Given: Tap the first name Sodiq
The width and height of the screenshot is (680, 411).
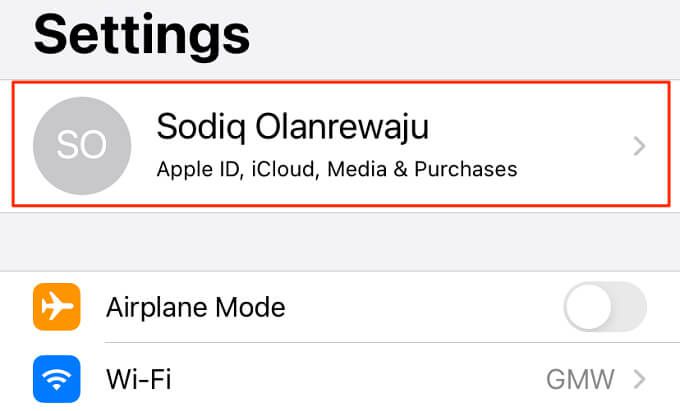Looking at the screenshot, I should pos(193,128).
